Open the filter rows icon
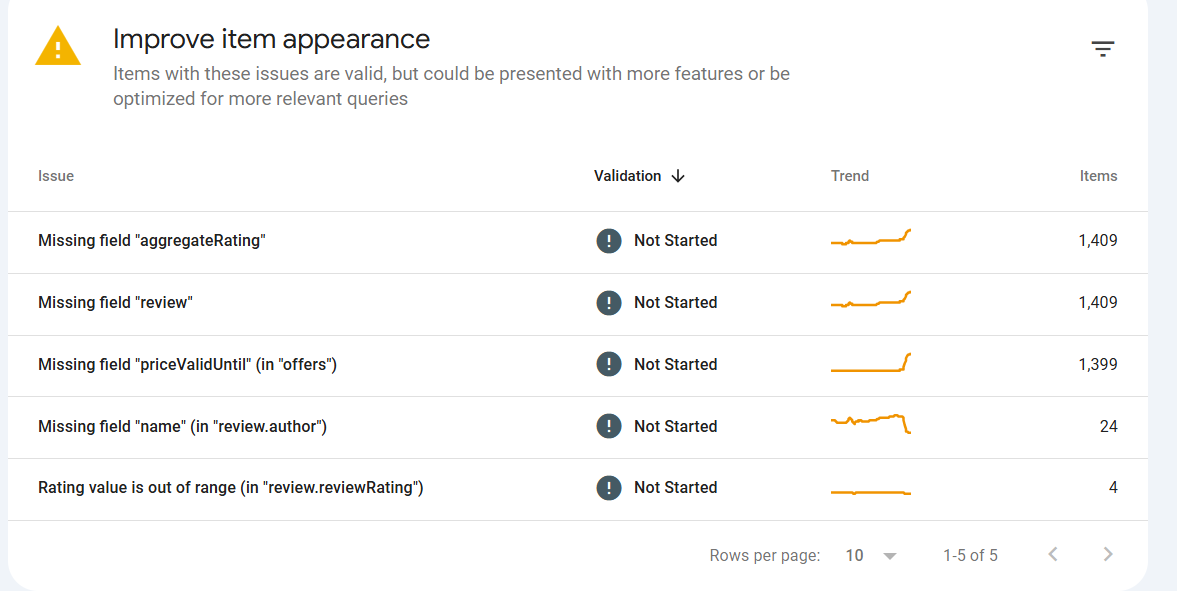 point(1102,50)
